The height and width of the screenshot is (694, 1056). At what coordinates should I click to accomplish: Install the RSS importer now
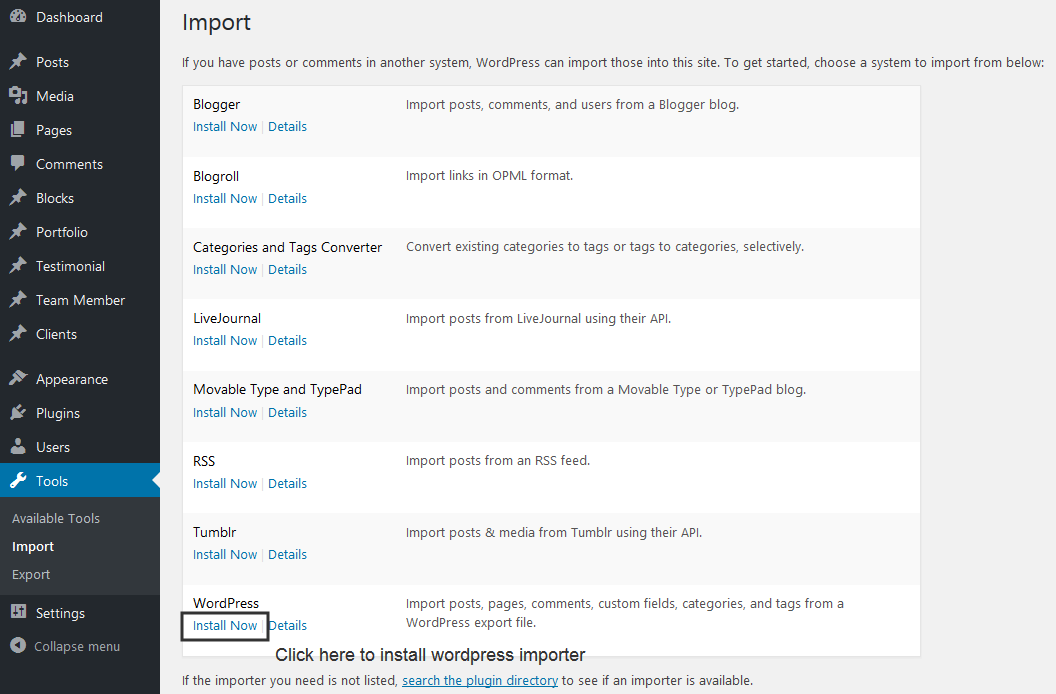(225, 483)
